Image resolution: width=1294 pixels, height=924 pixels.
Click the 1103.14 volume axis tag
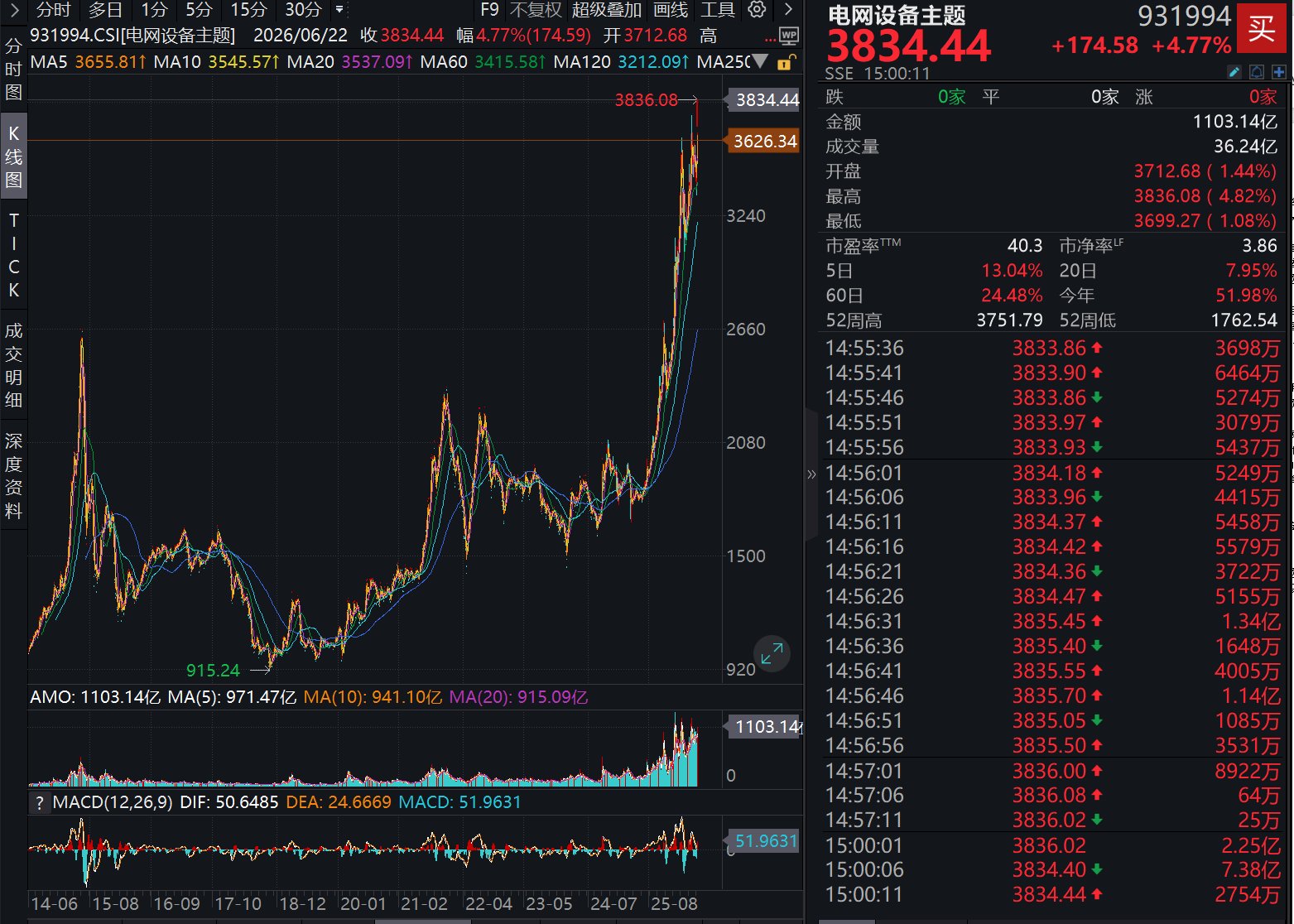pos(763,727)
